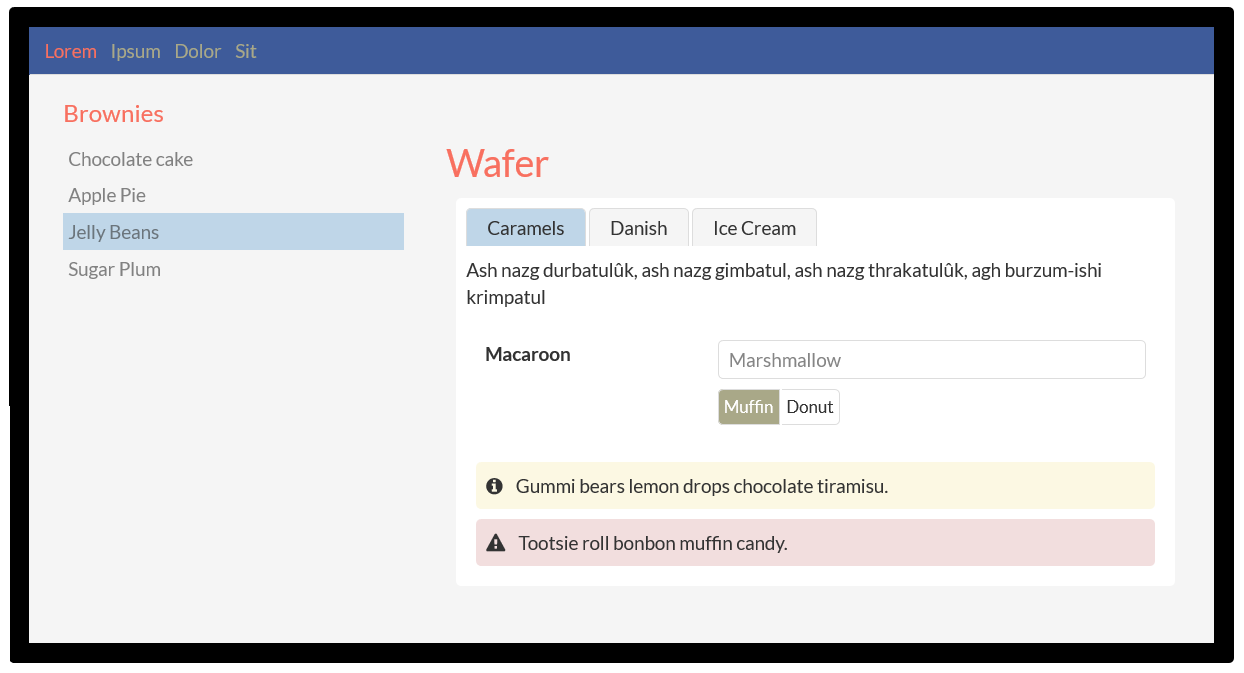Open Sugar Plum in the sidebar
This screenshot has width=1244, height=673.
[115, 269]
